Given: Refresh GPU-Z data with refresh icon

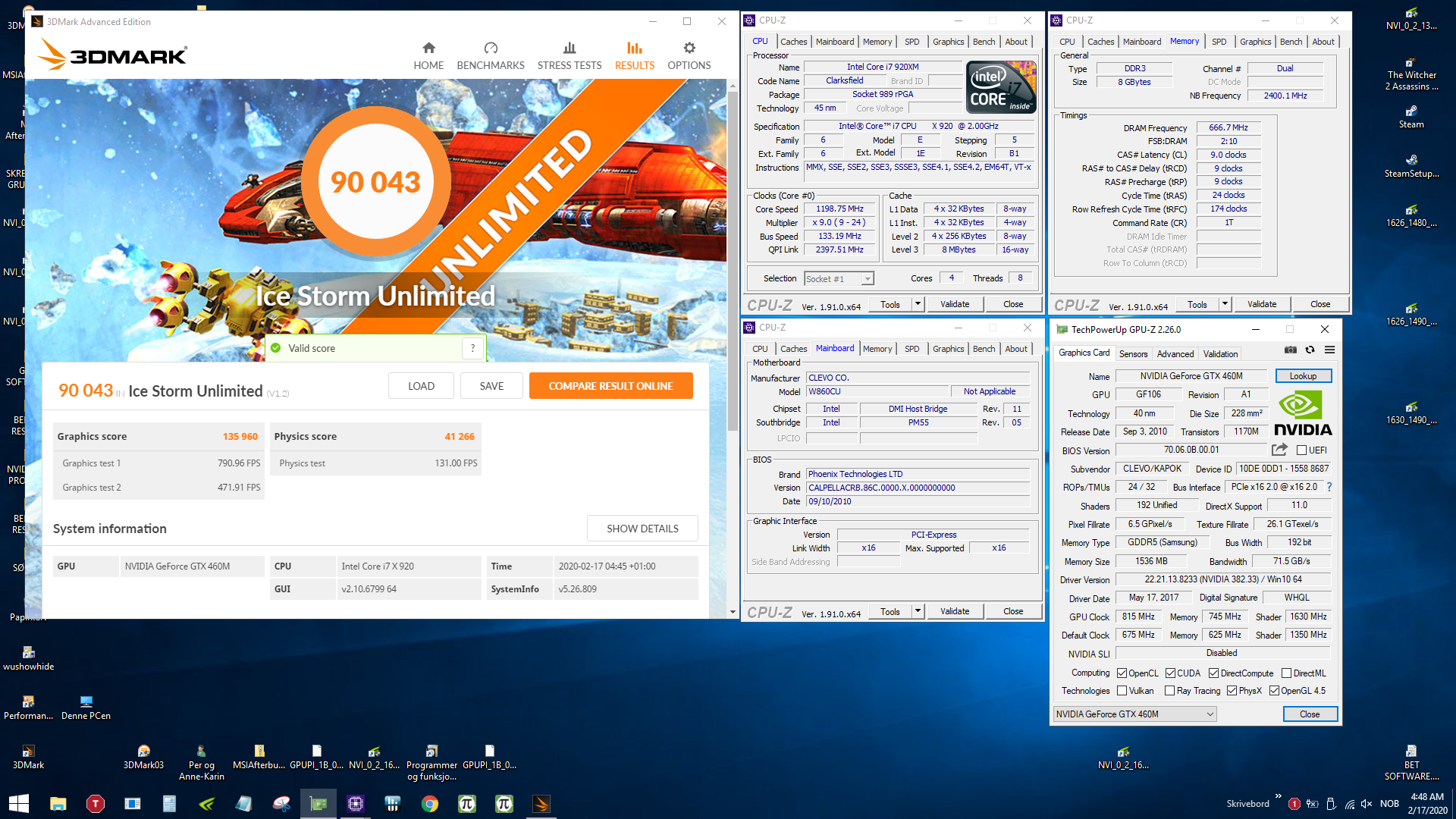Looking at the screenshot, I should pyautogui.click(x=1310, y=350).
